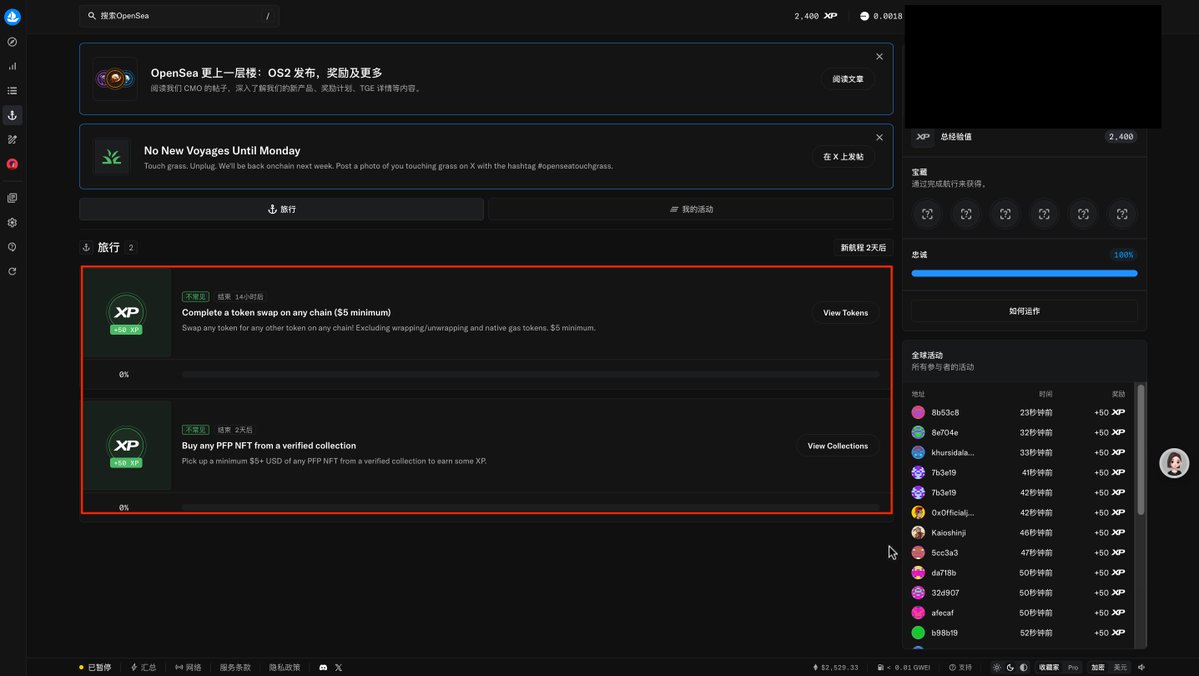Open the compass Discover icon in sidebar

[12, 42]
